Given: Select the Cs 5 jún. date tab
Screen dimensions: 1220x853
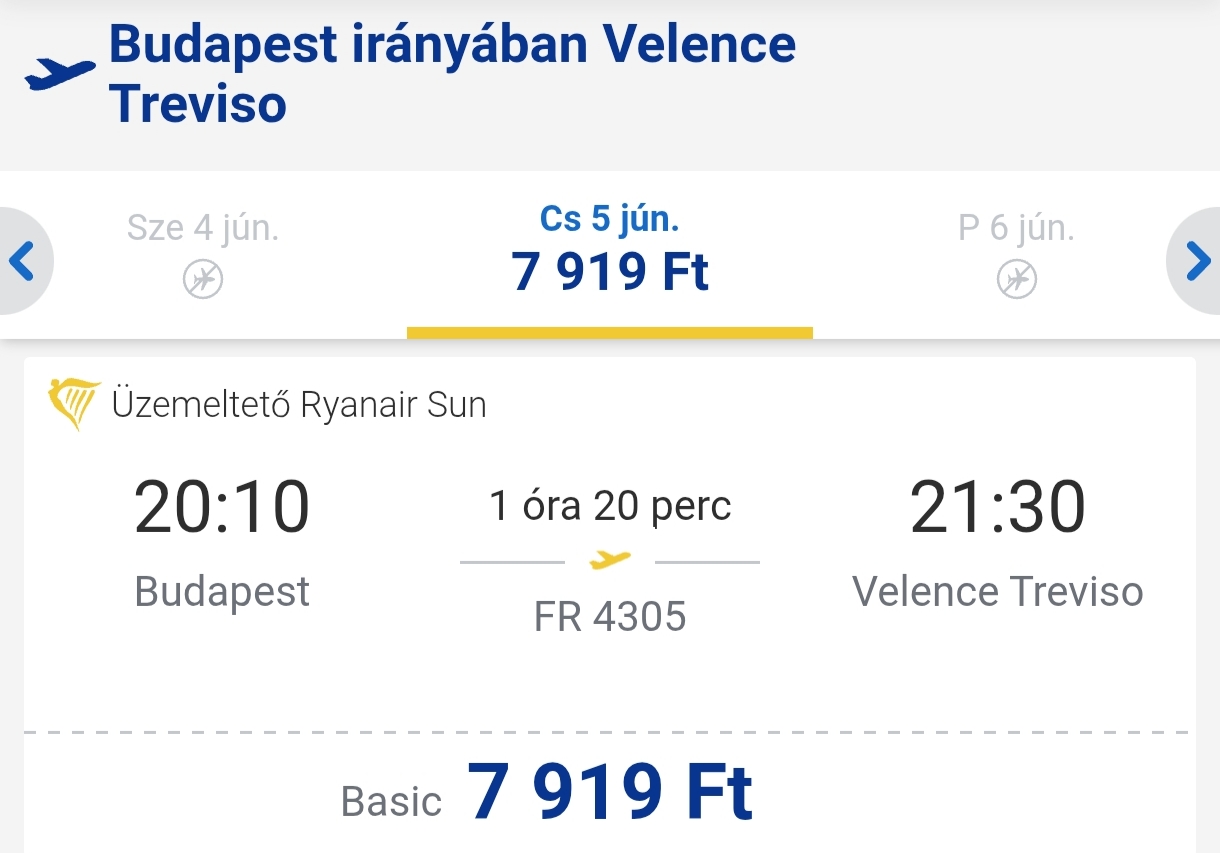Looking at the screenshot, I should pos(610,254).
